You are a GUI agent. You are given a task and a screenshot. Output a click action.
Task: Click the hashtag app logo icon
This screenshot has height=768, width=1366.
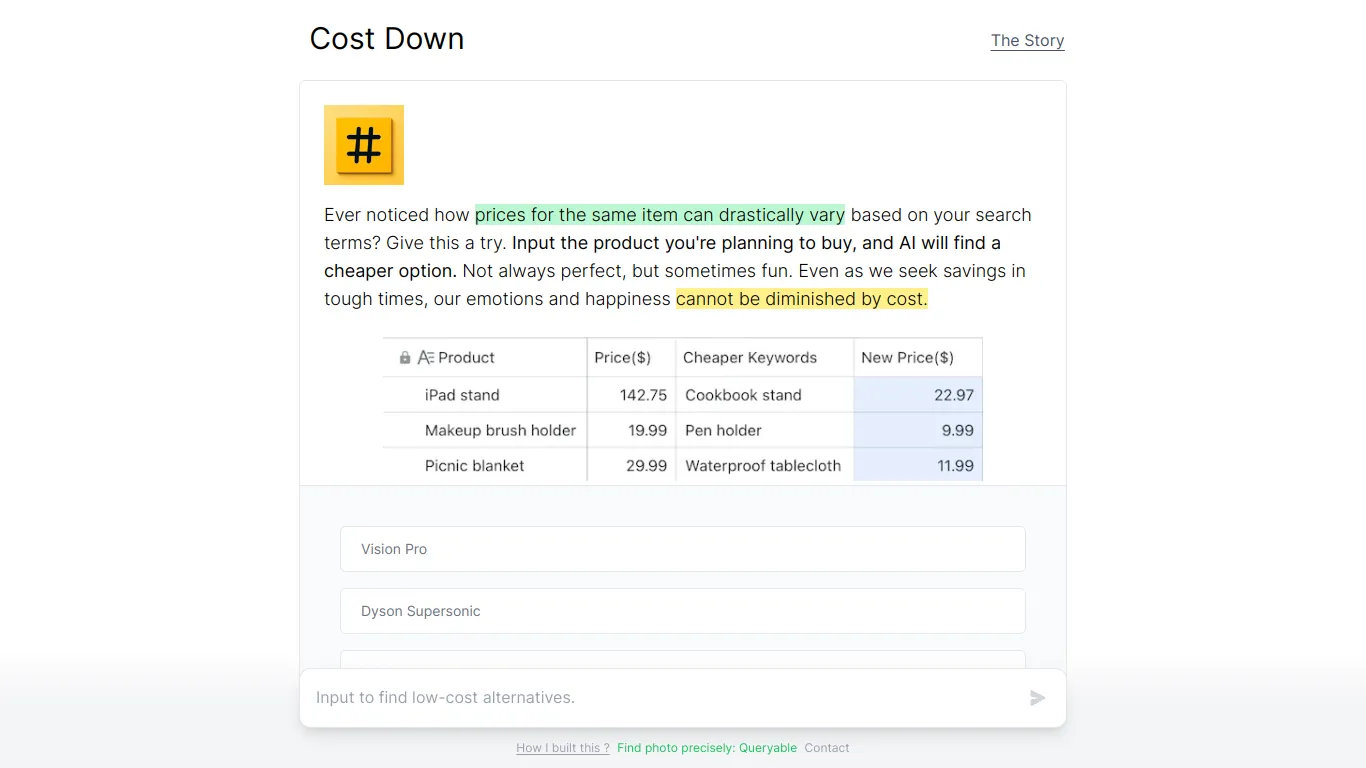pyautogui.click(x=364, y=145)
